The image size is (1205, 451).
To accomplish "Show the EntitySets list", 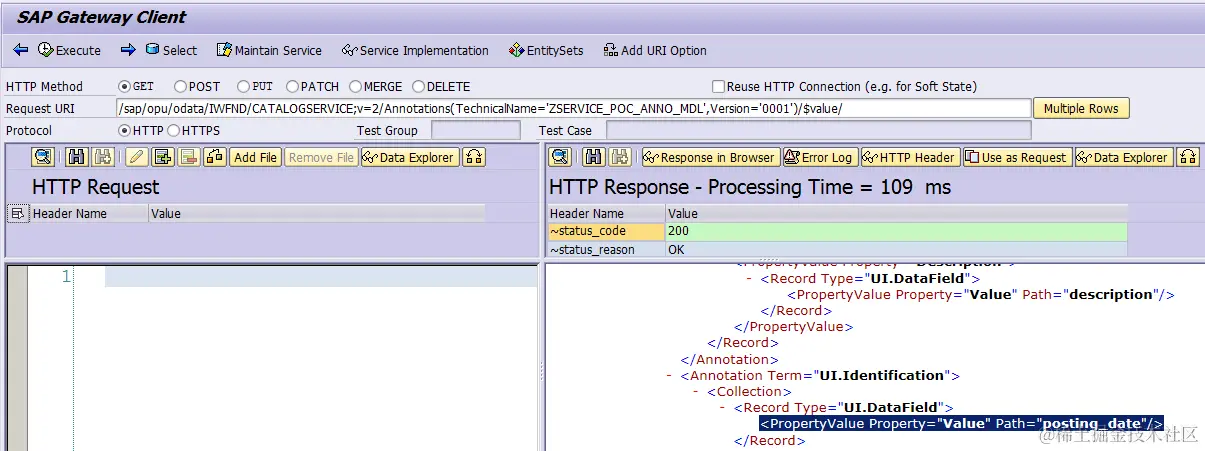I will 546,50.
